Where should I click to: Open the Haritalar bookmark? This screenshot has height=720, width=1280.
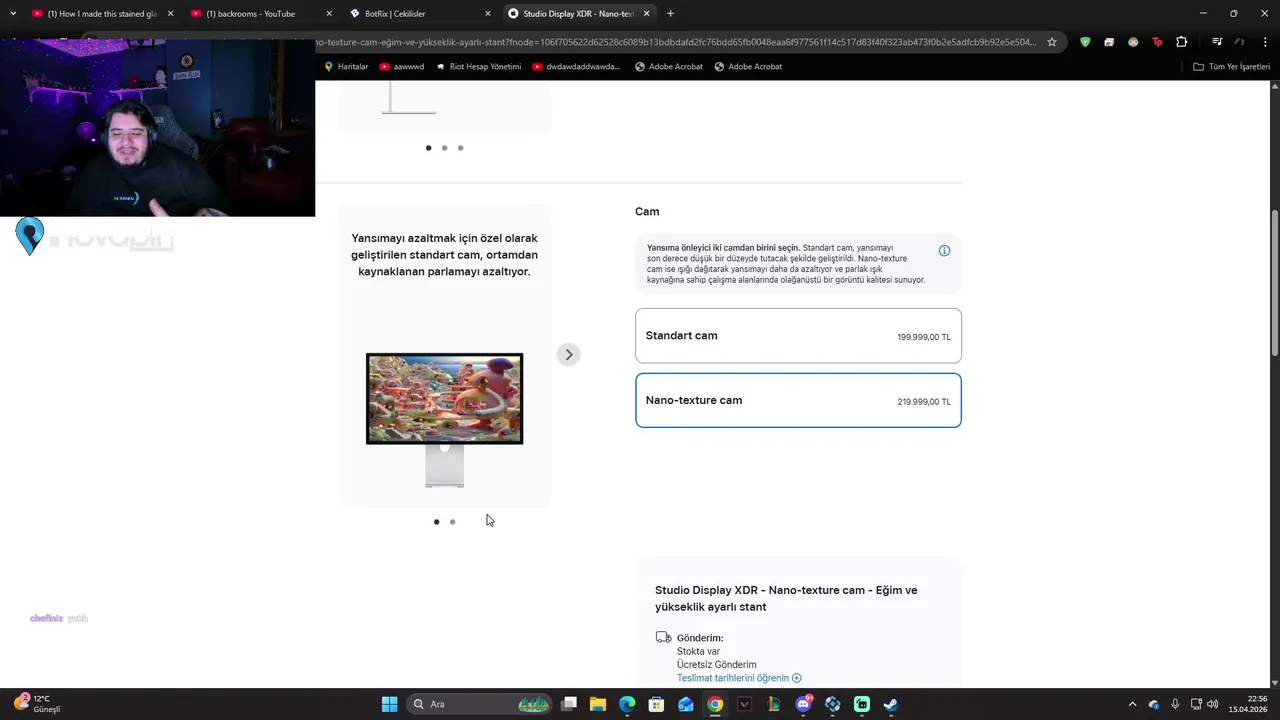pos(346,67)
